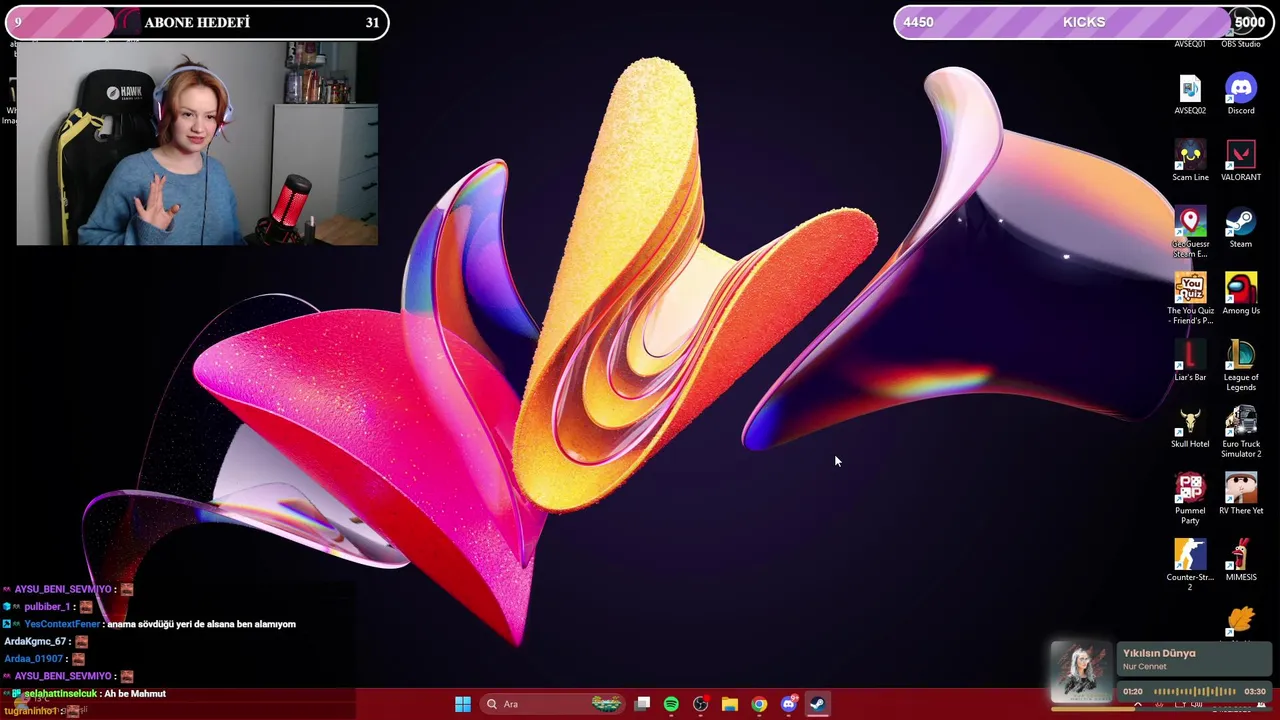The height and width of the screenshot is (720, 1280).
Task: Launch the Discord desktop shortcut
Action: tap(1241, 95)
